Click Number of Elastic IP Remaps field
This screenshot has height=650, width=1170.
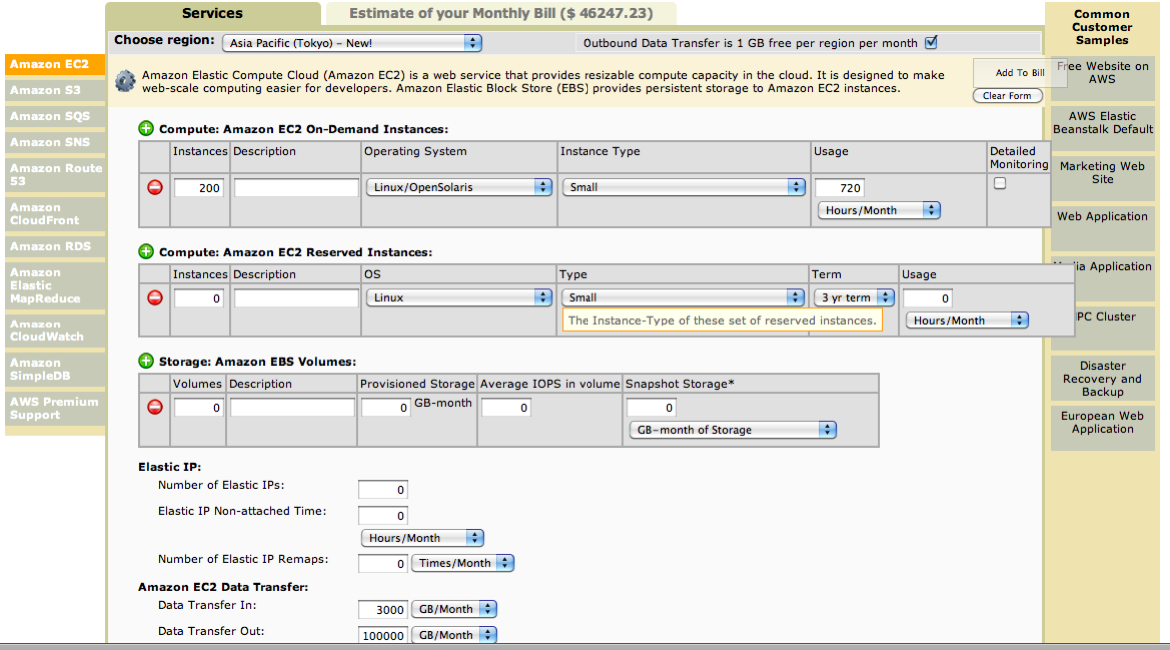[x=383, y=563]
